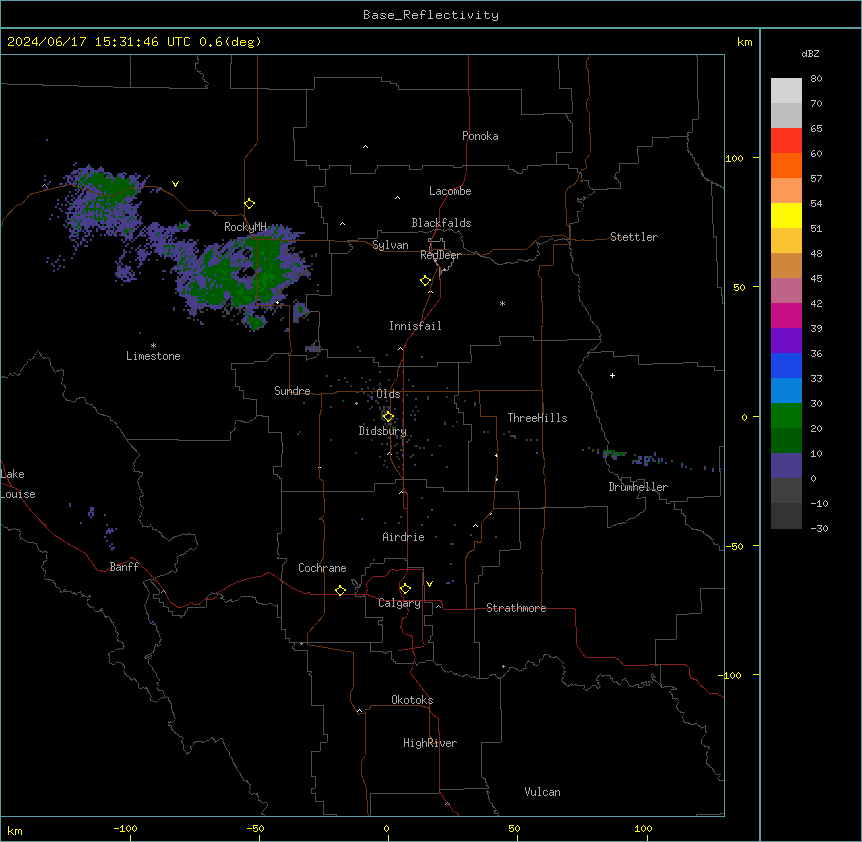
Task: Click the ThreeHills label
Action: click(537, 418)
